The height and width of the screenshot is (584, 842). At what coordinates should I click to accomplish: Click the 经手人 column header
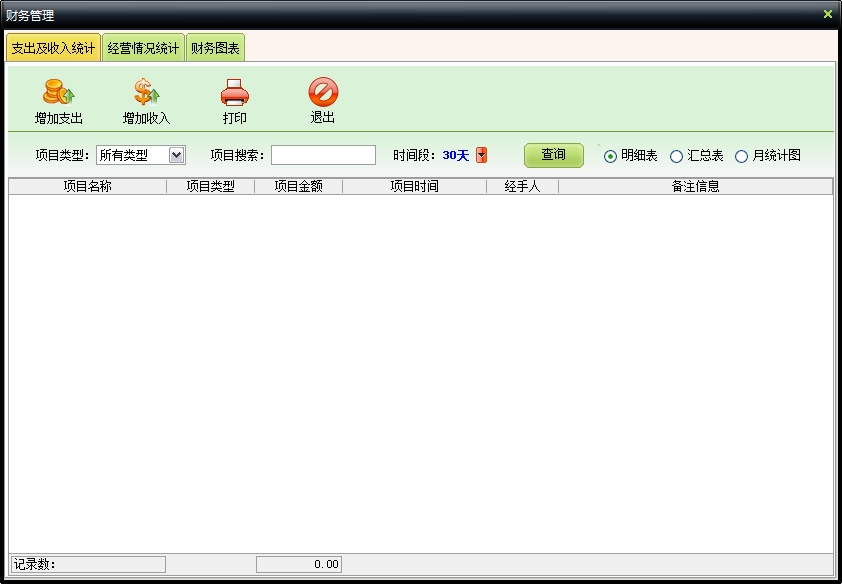pos(522,186)
